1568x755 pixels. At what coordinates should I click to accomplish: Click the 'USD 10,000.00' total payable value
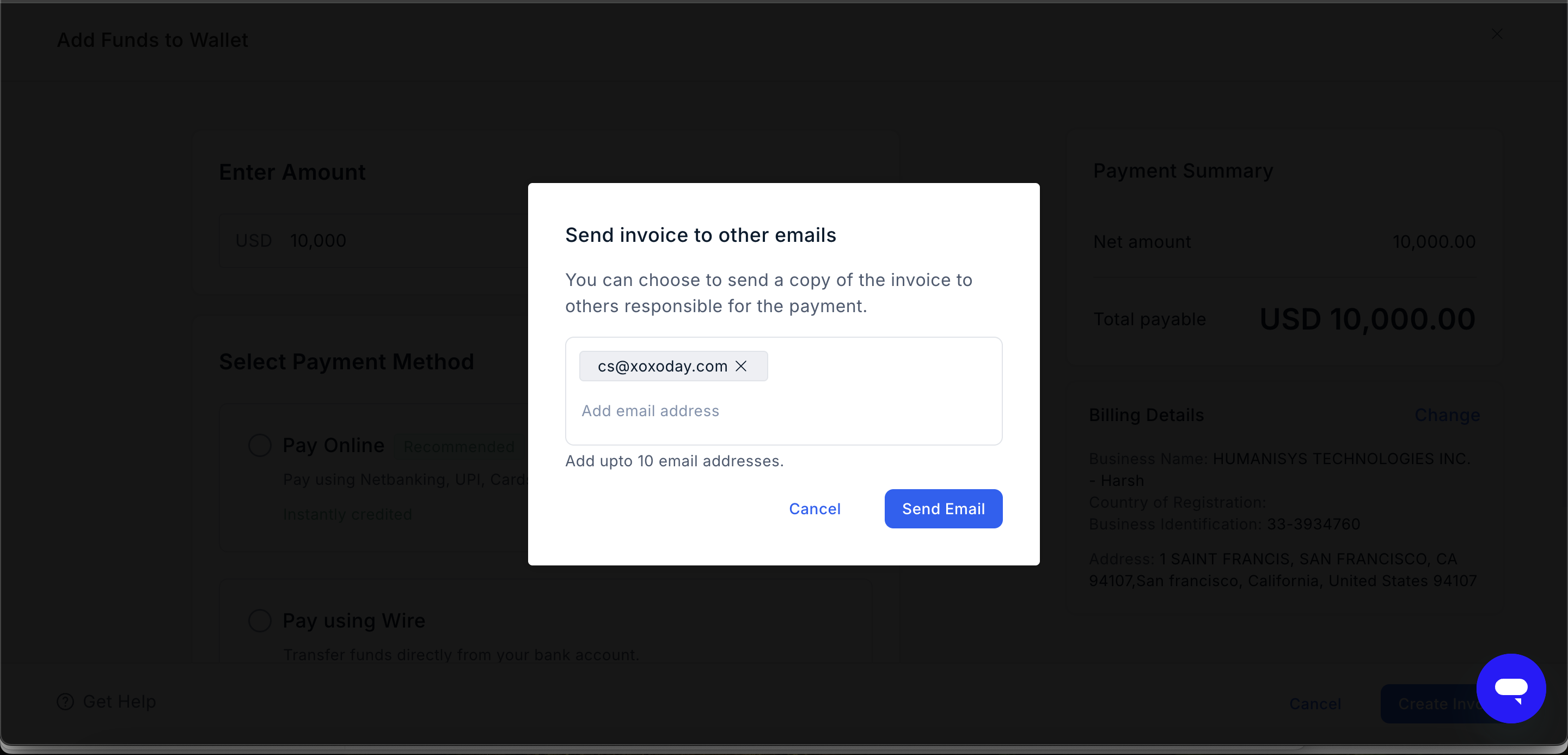click(x=1367, y=319)
